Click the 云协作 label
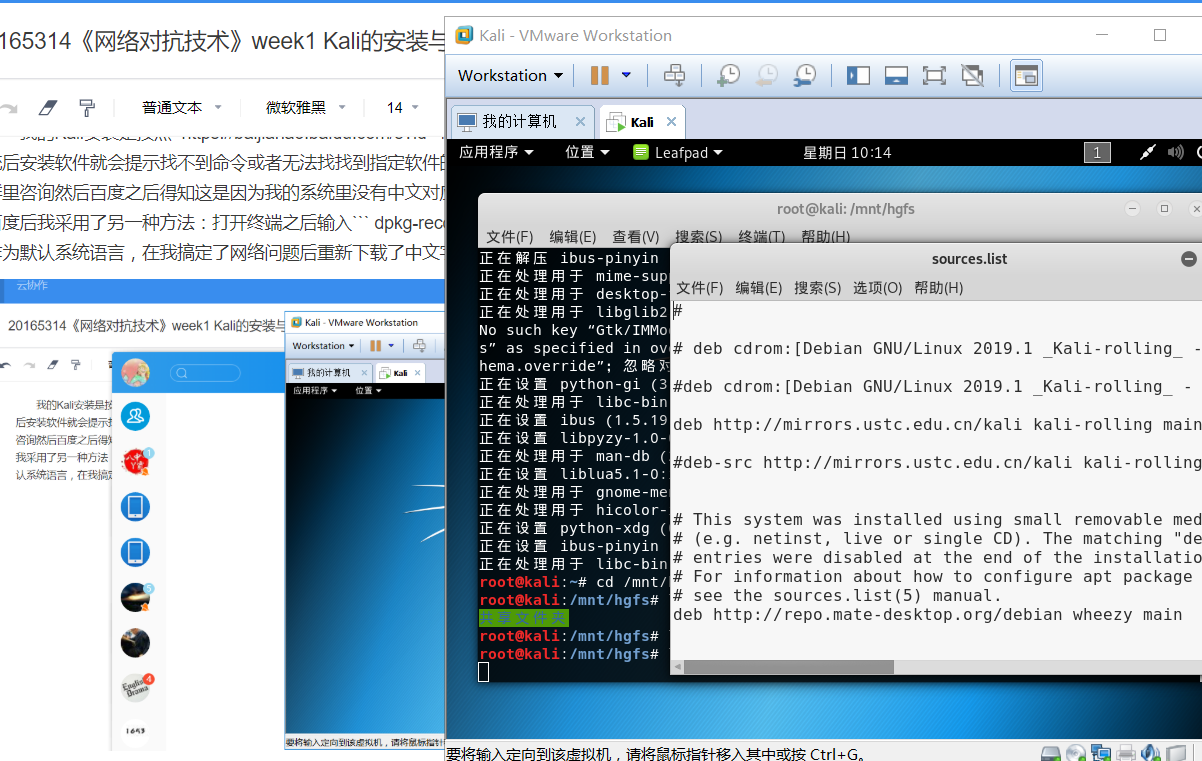This screenshot has width=1202, height=761. [x=32, y=285]
